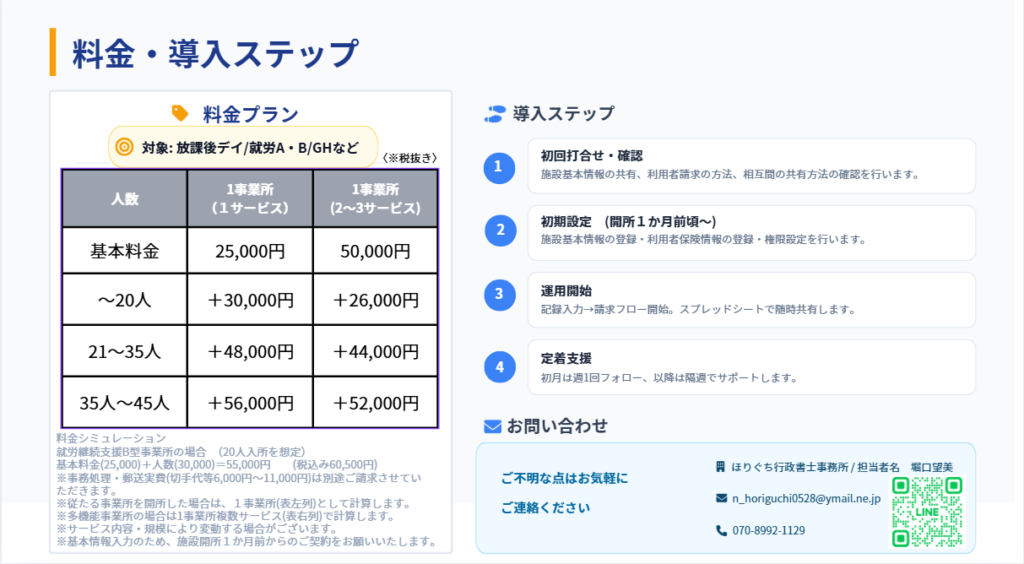Click the building icon before ほりぐち行政書士事務所

point(720,467)
